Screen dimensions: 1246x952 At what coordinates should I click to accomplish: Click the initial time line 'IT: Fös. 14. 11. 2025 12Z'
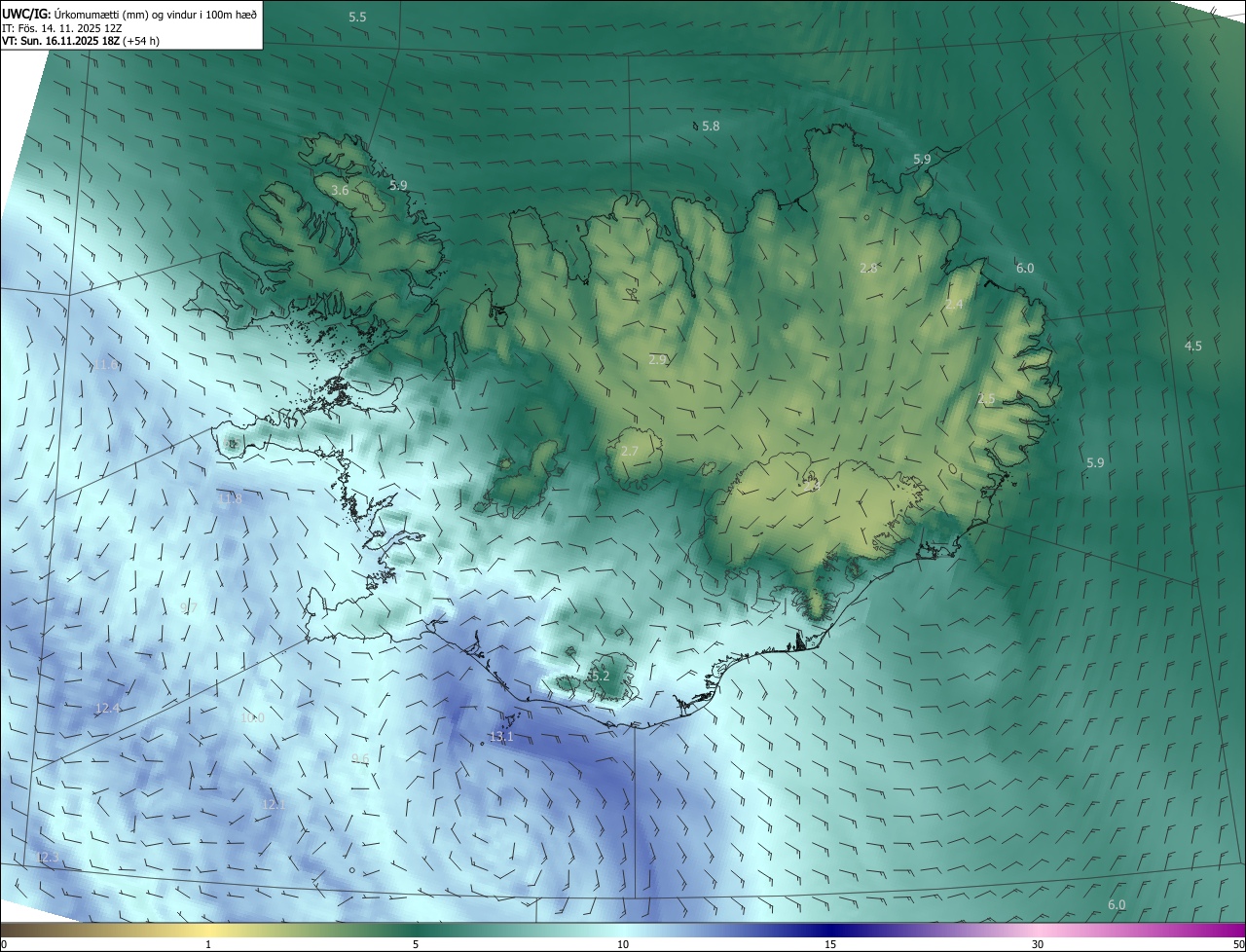(x=61, y=27)
